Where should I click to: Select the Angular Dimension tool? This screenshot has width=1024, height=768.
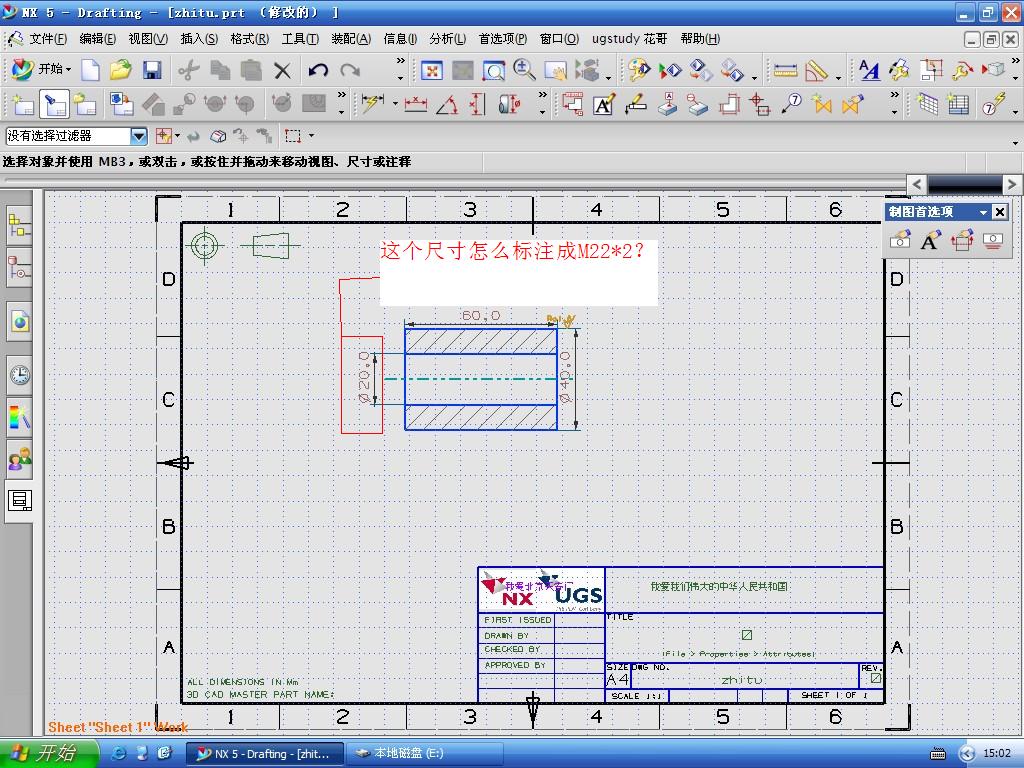[447, 104]
